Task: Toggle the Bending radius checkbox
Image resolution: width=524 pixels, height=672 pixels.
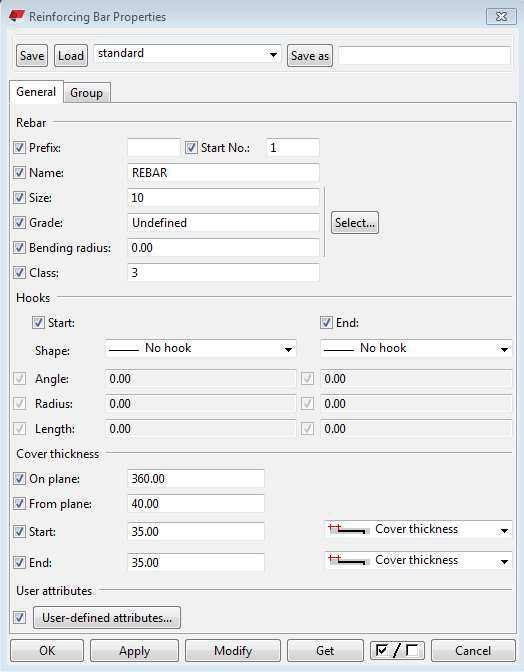Action: 19,248
